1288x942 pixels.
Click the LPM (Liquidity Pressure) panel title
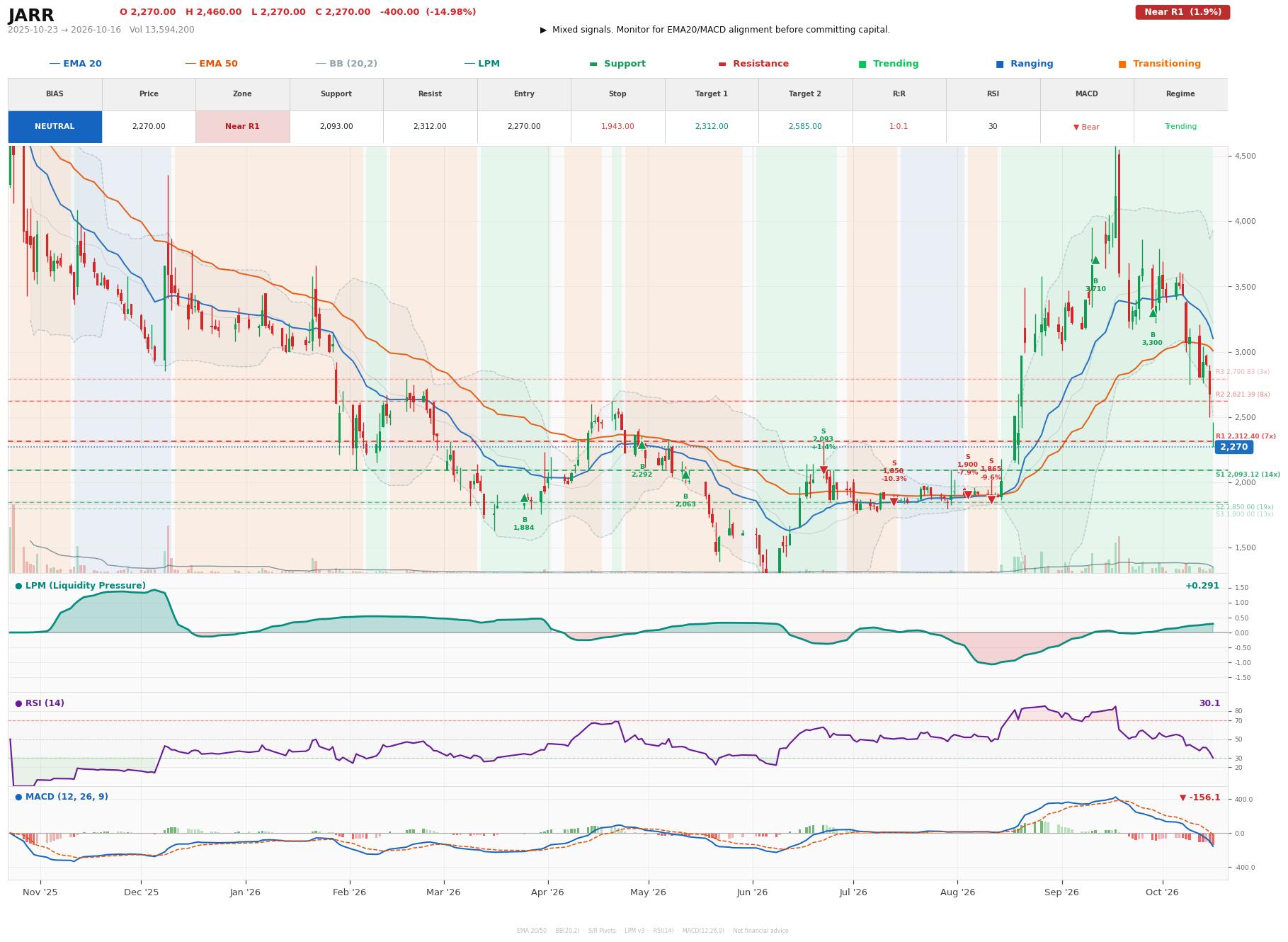[x=85, y=586]
